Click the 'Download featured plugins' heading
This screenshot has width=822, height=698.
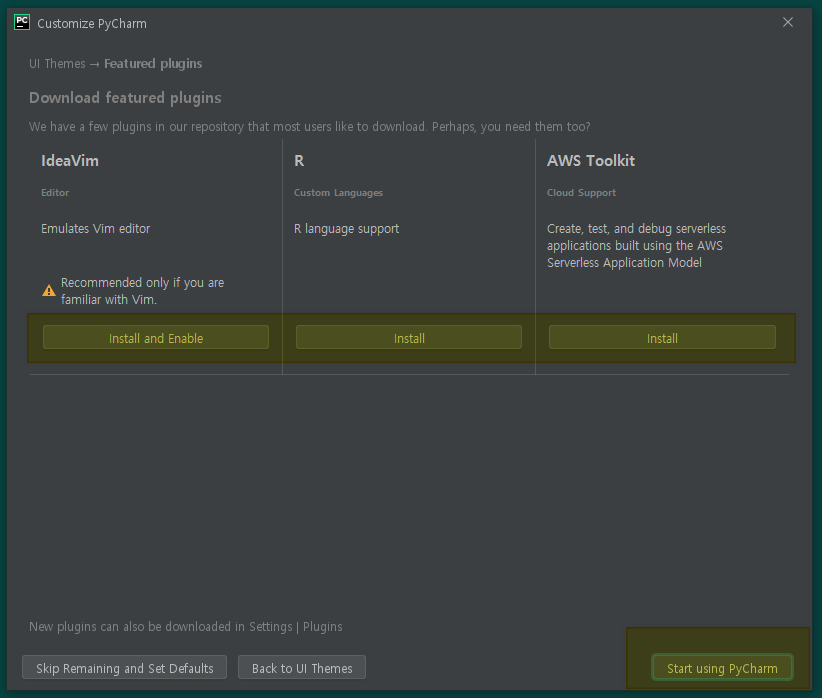[x=125, y=98]
